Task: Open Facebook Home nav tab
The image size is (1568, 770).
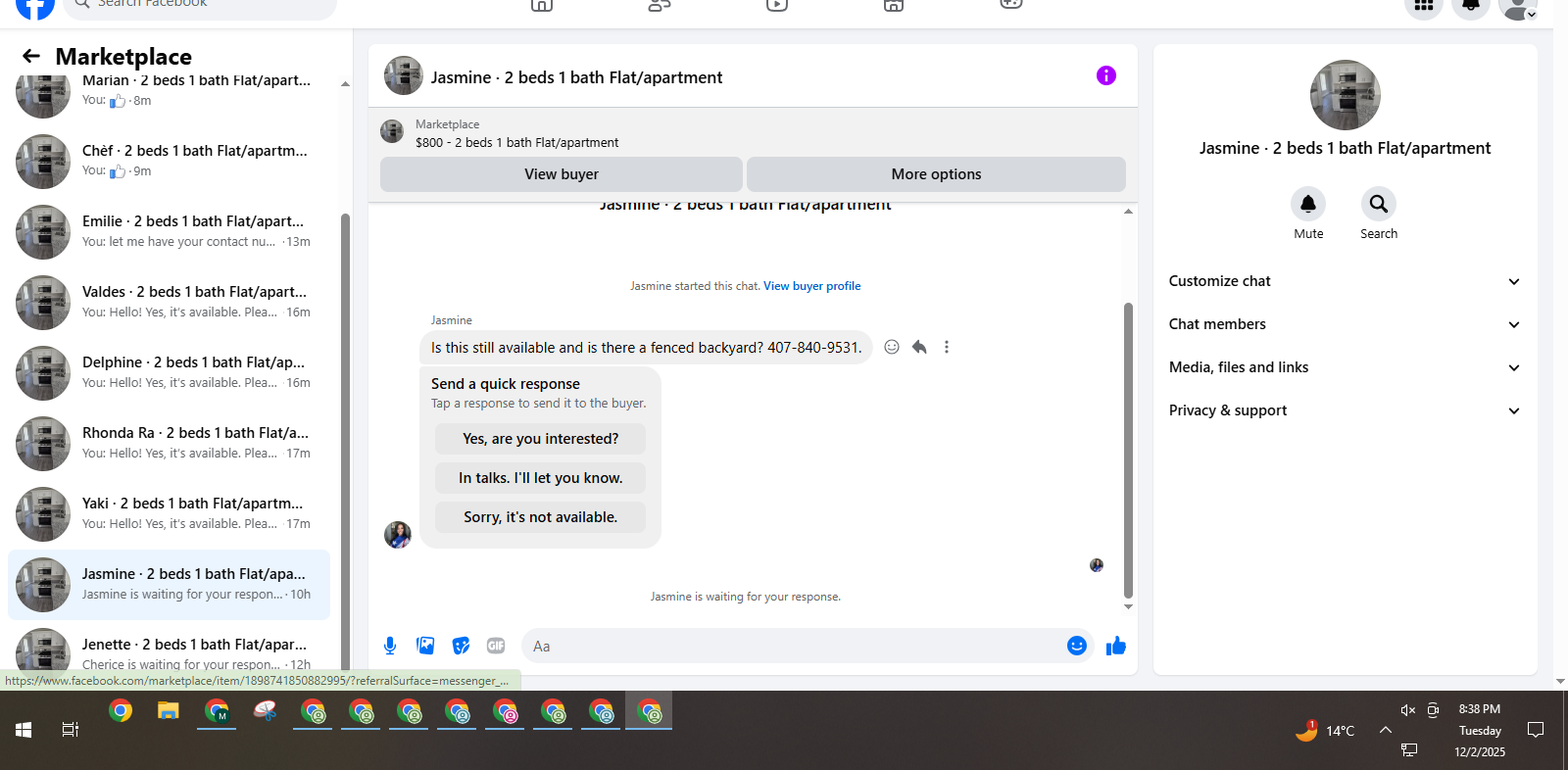Action: point(542,5)
